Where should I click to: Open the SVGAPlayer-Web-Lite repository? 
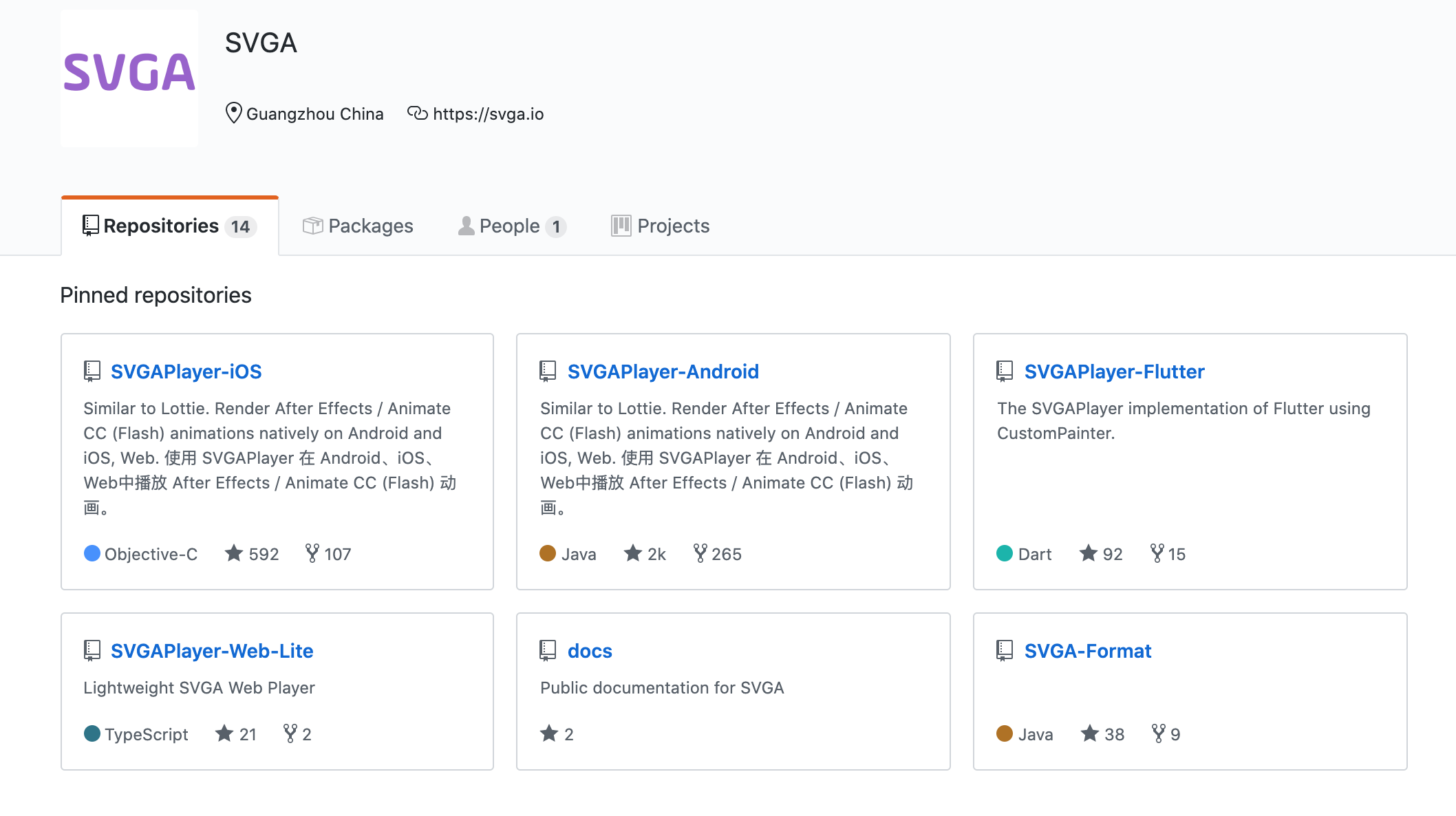(212, 651)
